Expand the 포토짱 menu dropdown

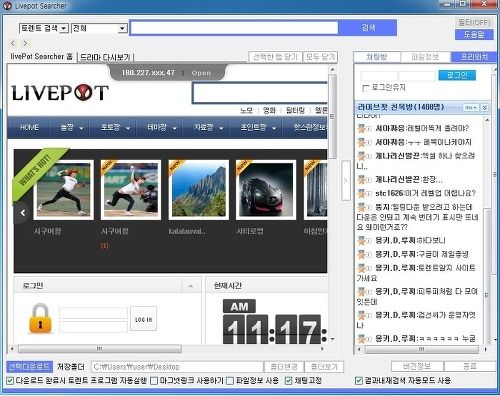[128, 128]
